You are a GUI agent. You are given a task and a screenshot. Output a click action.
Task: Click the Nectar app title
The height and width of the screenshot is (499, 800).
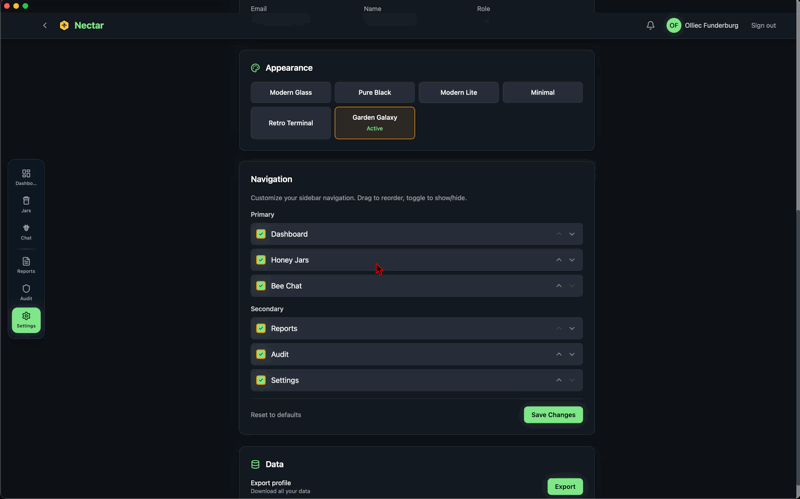[x=89, y=25]
